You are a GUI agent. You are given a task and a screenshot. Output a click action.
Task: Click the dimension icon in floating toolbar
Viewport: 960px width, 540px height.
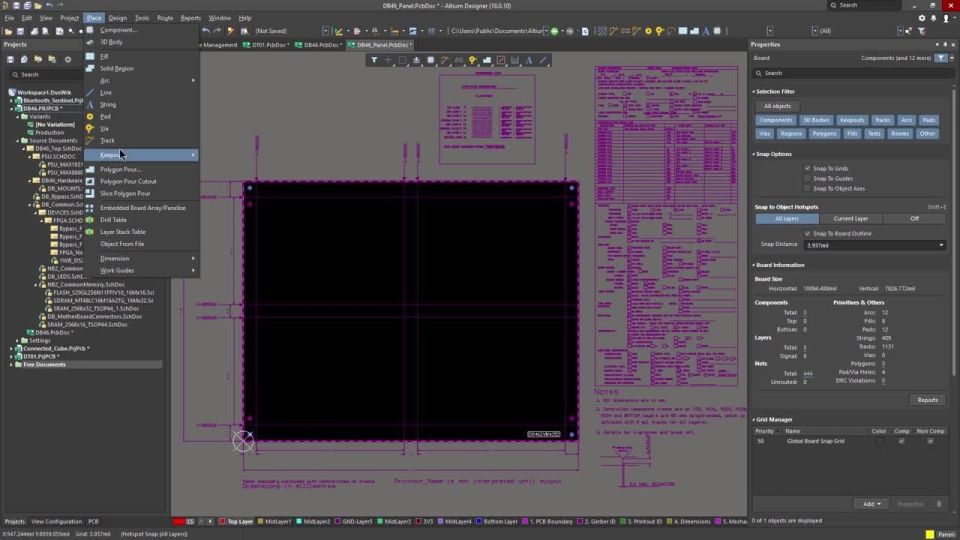click(515, 60)
